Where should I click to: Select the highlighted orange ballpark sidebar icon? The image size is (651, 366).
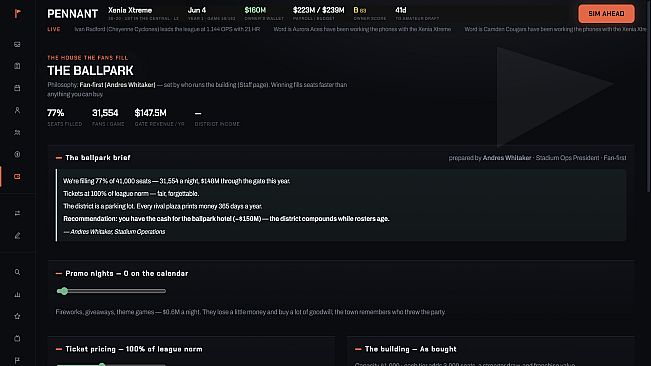pos(17,177)
